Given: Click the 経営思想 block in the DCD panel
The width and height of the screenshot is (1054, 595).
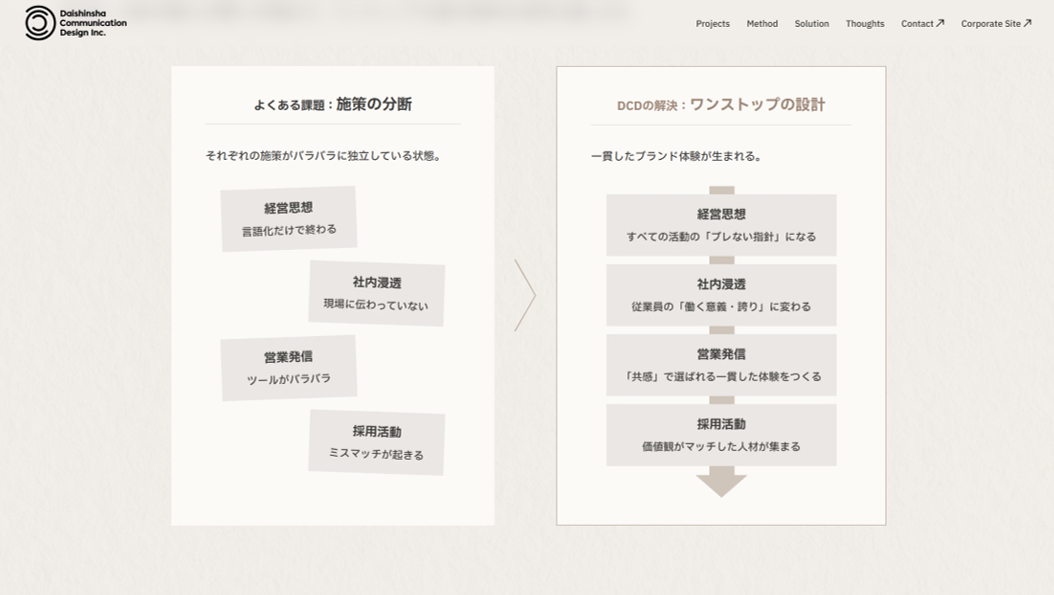Looking at the screenshot, I should pos(721,225).
